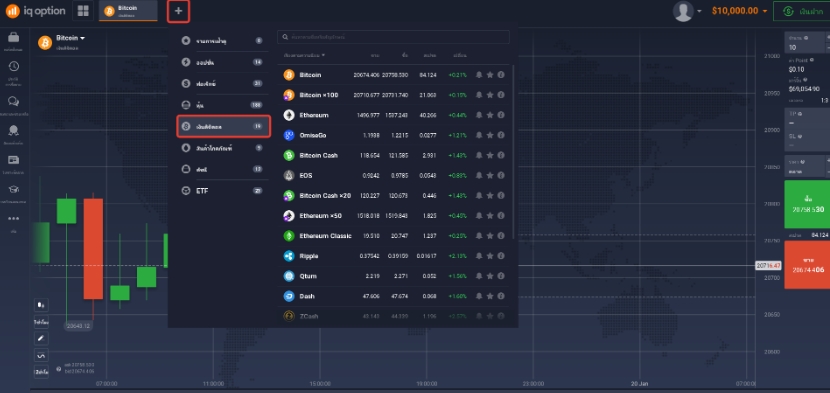
Task: Focus the asset search input field
Action: 393,37
